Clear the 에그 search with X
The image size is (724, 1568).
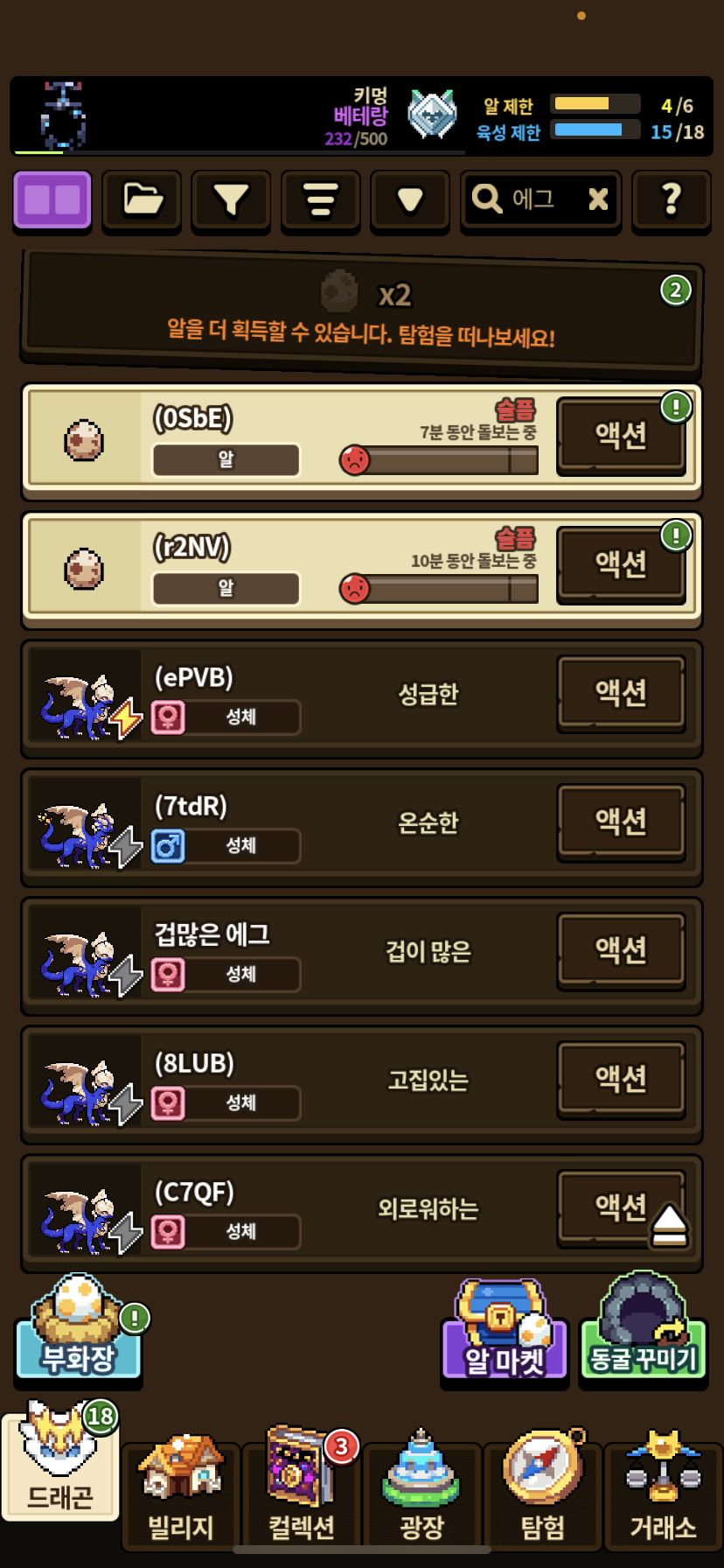598,199
